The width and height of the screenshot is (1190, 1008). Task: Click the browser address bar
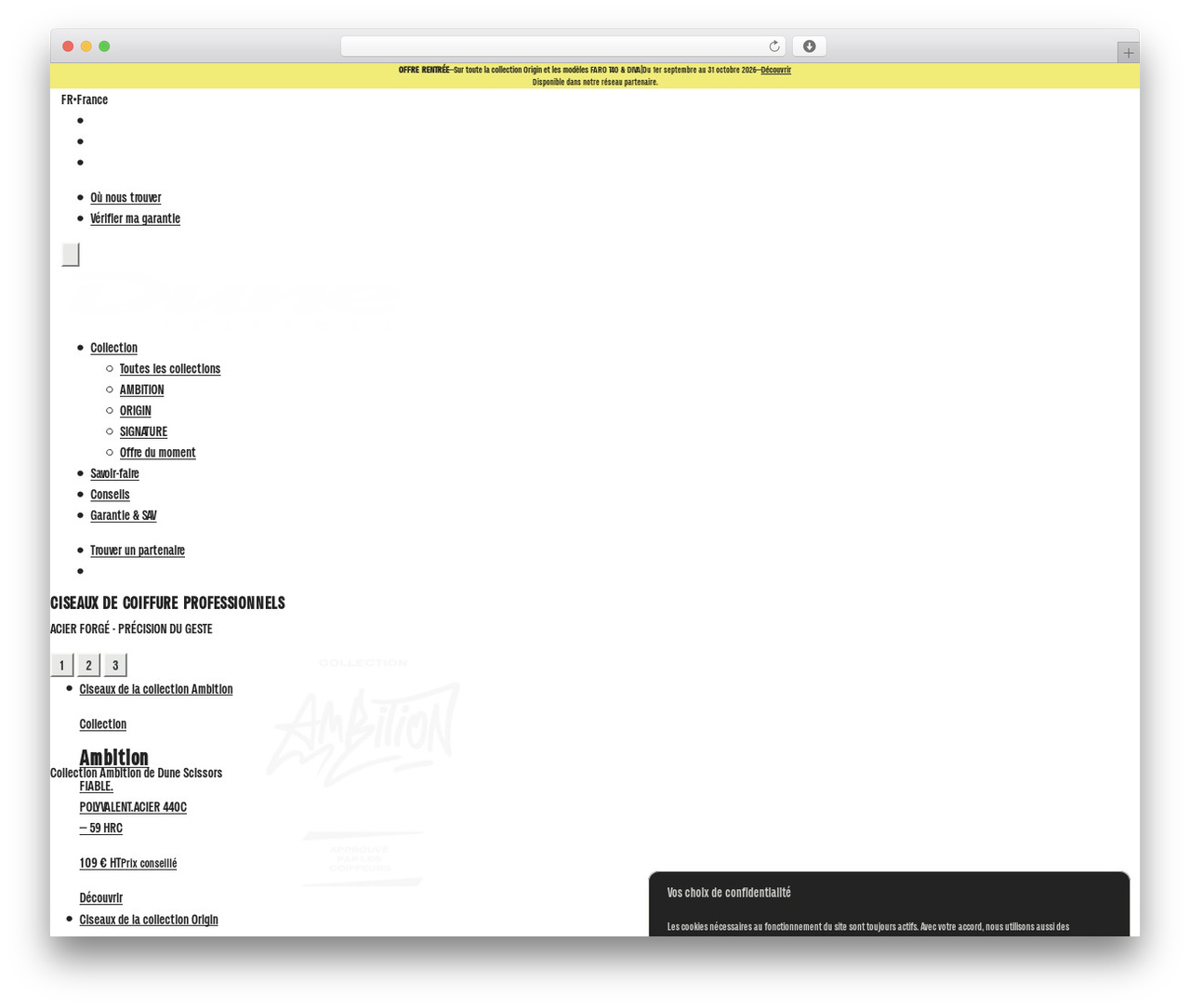tap(562, 46)
